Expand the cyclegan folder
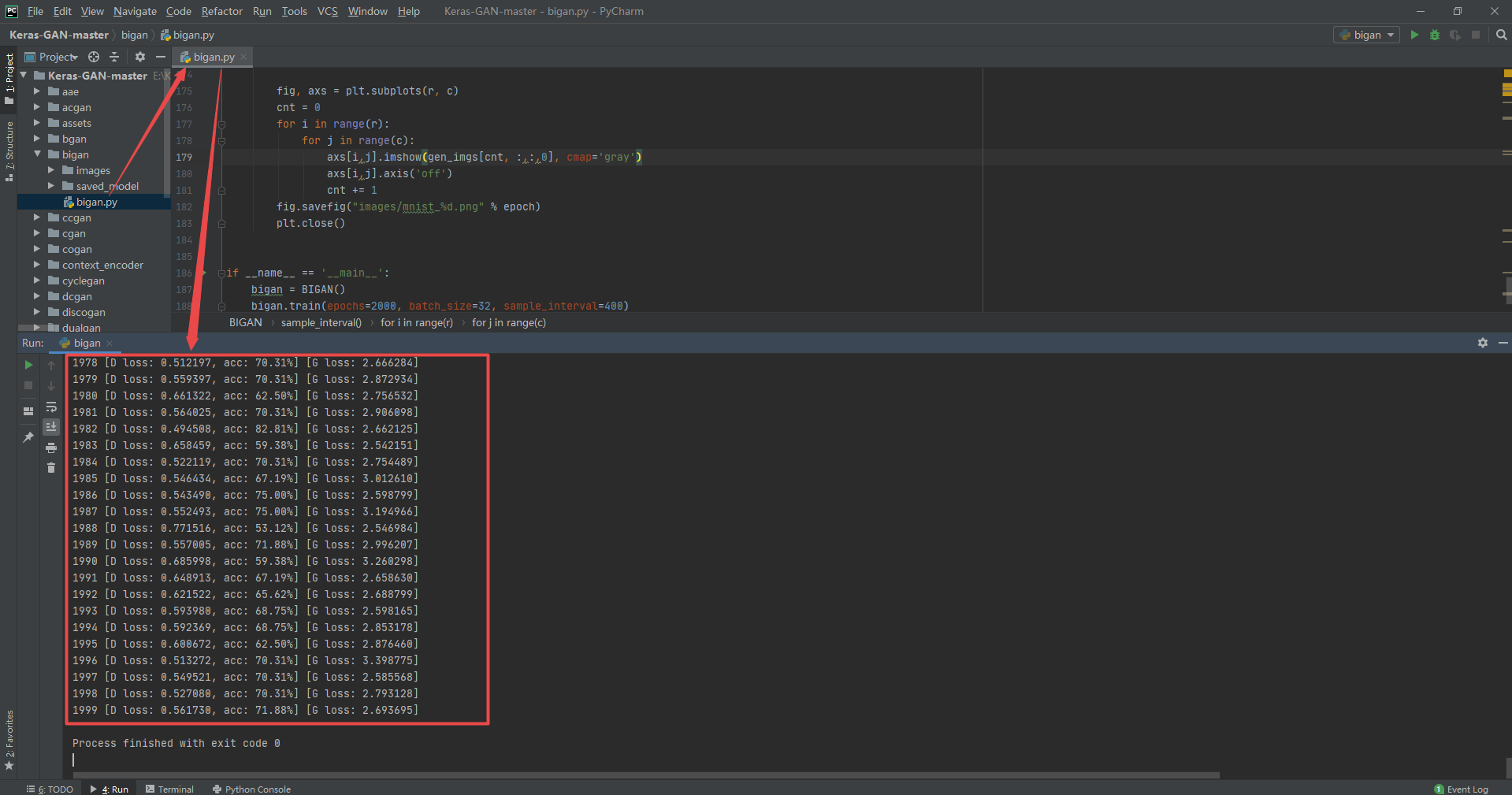The width and height of the screenshot is (1512, 795). [37, 280]
